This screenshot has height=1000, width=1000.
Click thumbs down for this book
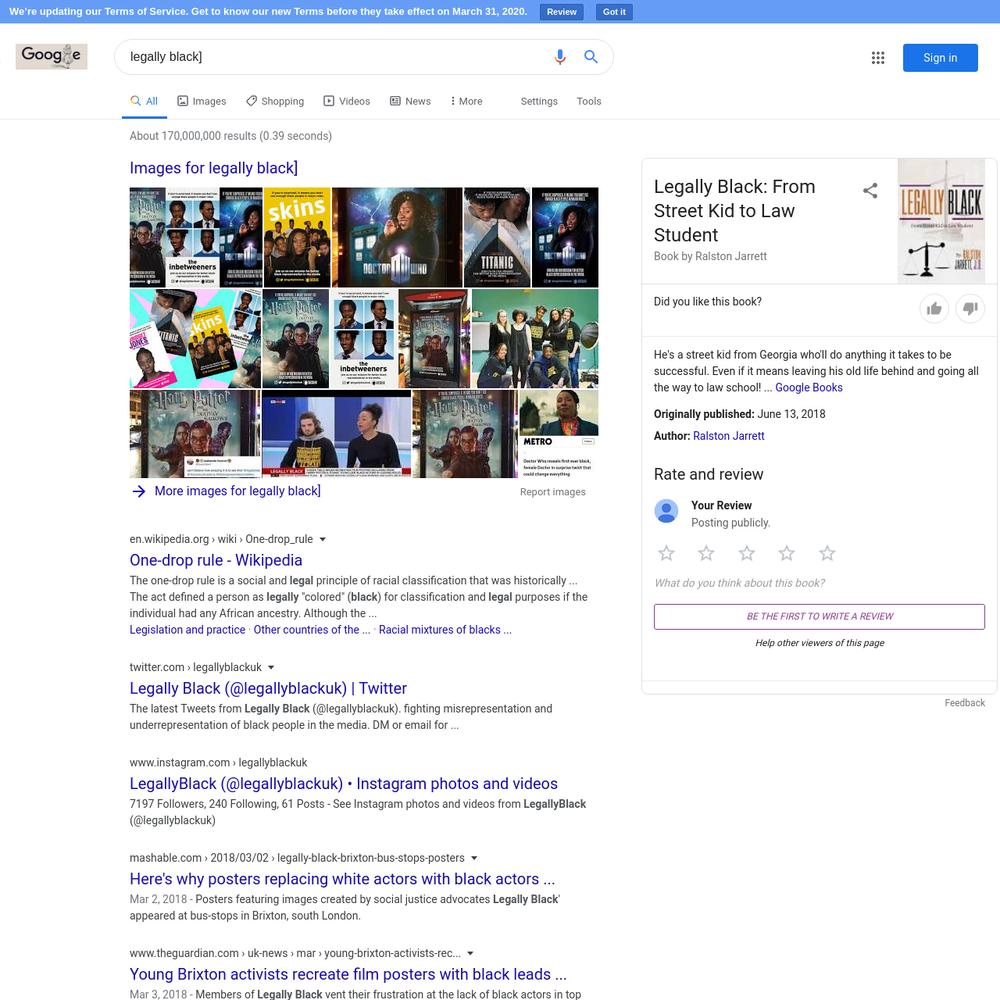pyautogui.click(x=970, y=309)
